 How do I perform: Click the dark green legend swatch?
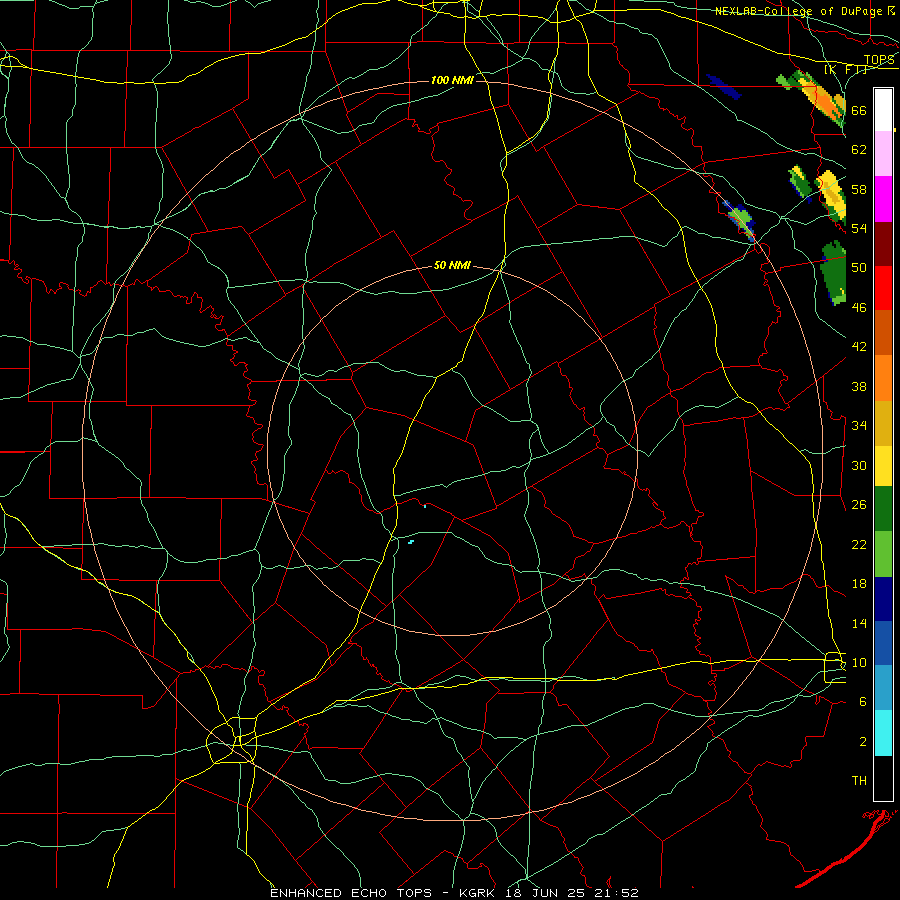tap(883, 509)
